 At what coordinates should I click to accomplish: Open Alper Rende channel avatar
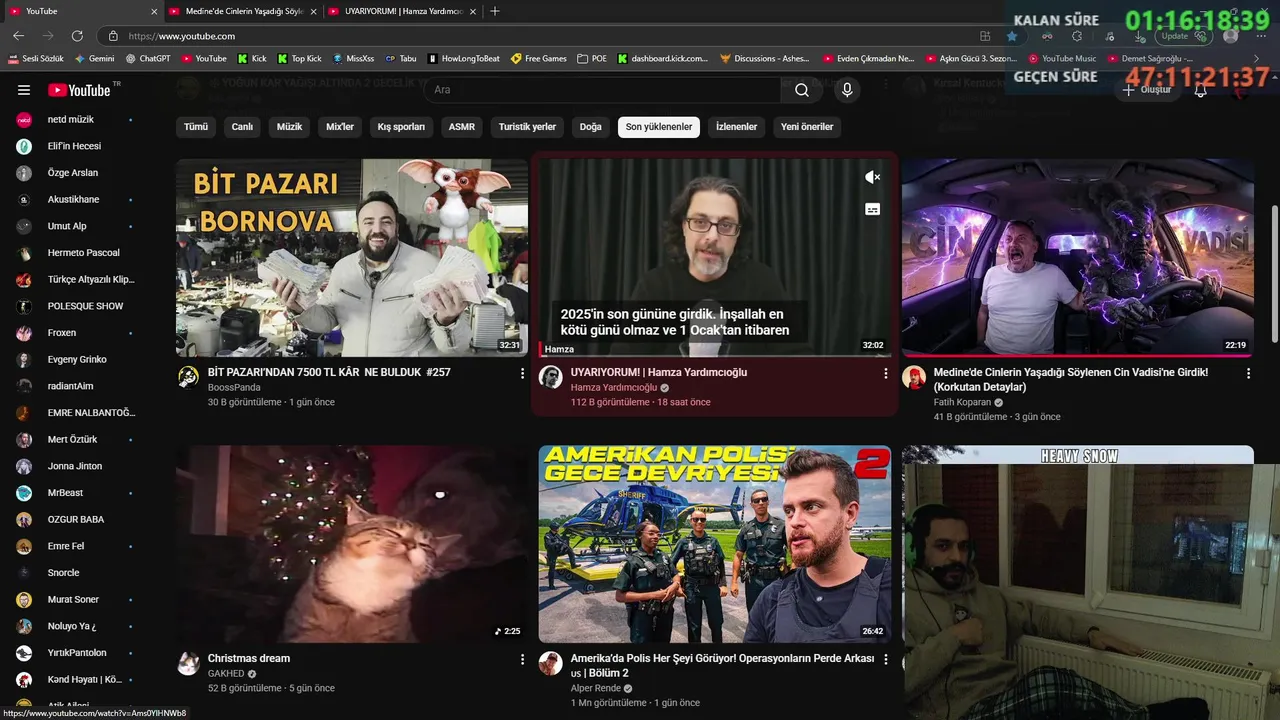point(550,663)
